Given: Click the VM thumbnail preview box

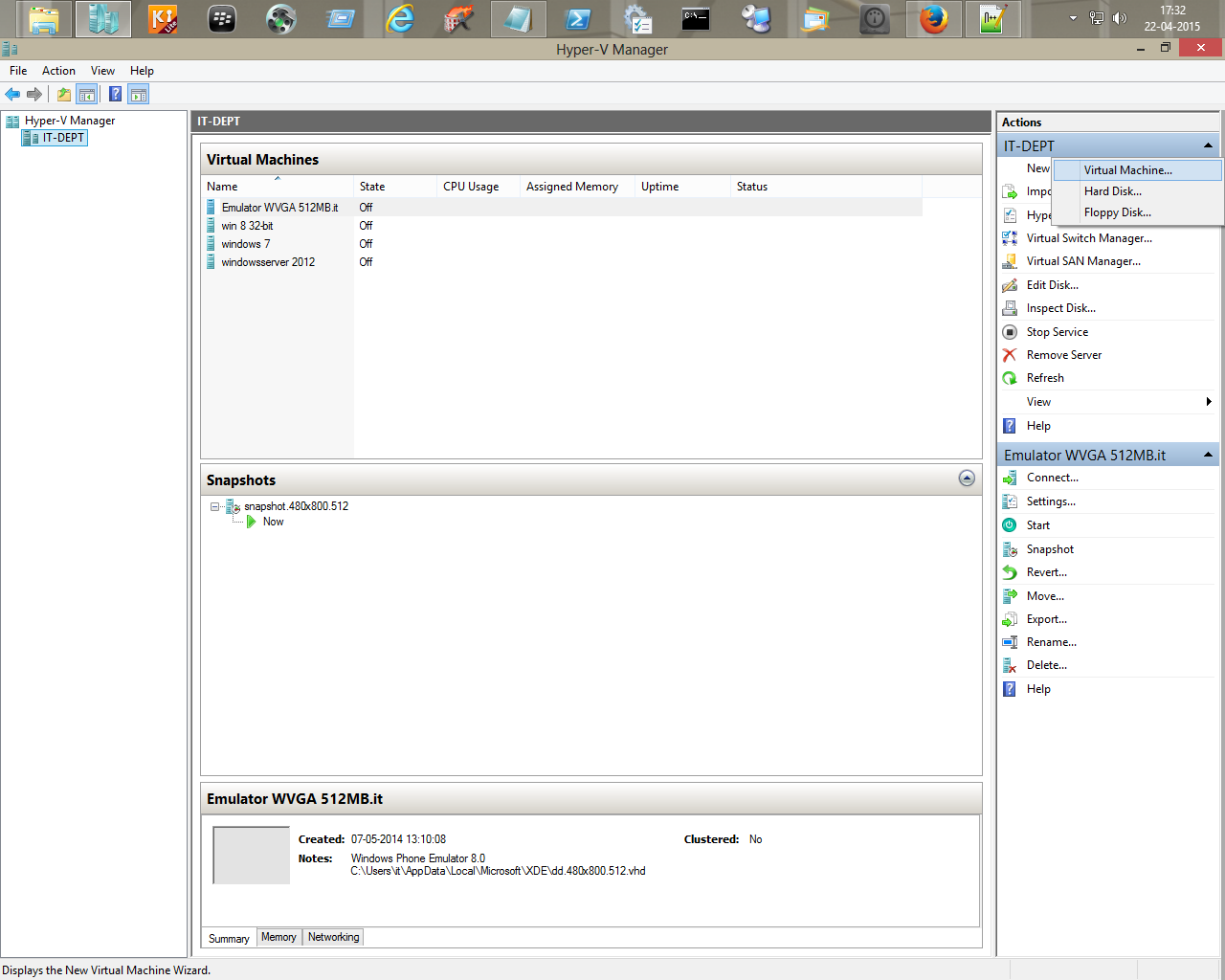Looking at the screenshot, I should pyautogui.click(x=251, y=855).
